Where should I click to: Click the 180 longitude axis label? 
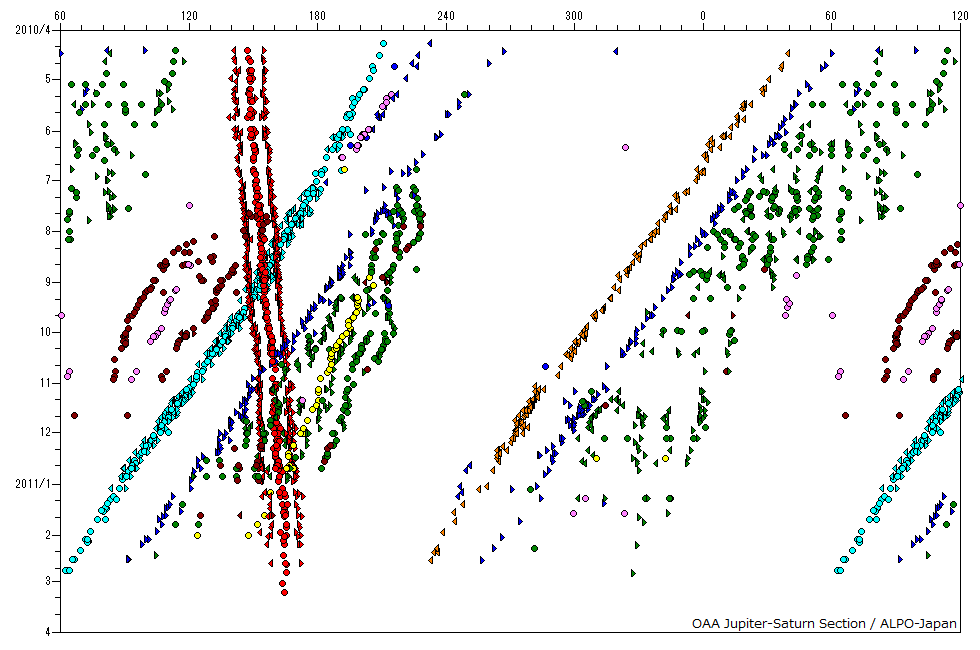coord(318,16)
